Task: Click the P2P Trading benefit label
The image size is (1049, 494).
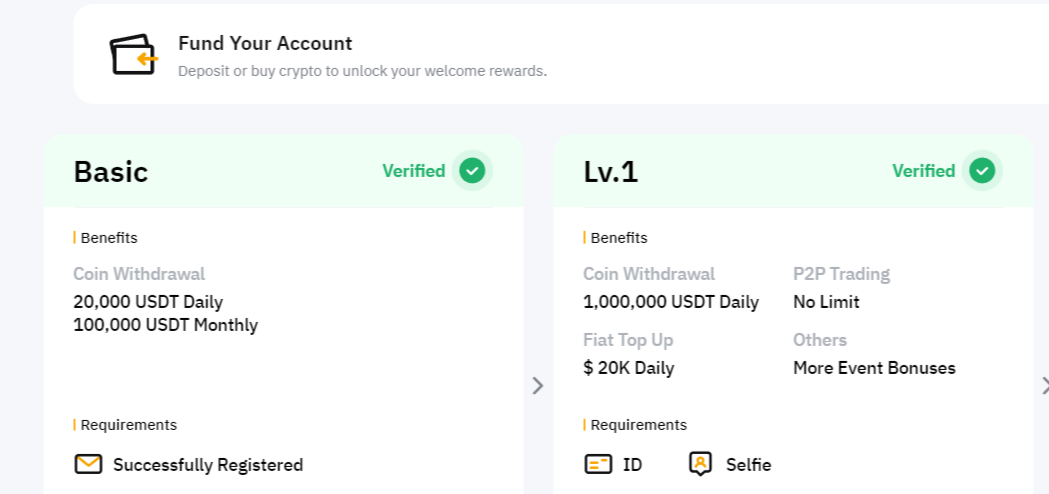Action: 841,274
